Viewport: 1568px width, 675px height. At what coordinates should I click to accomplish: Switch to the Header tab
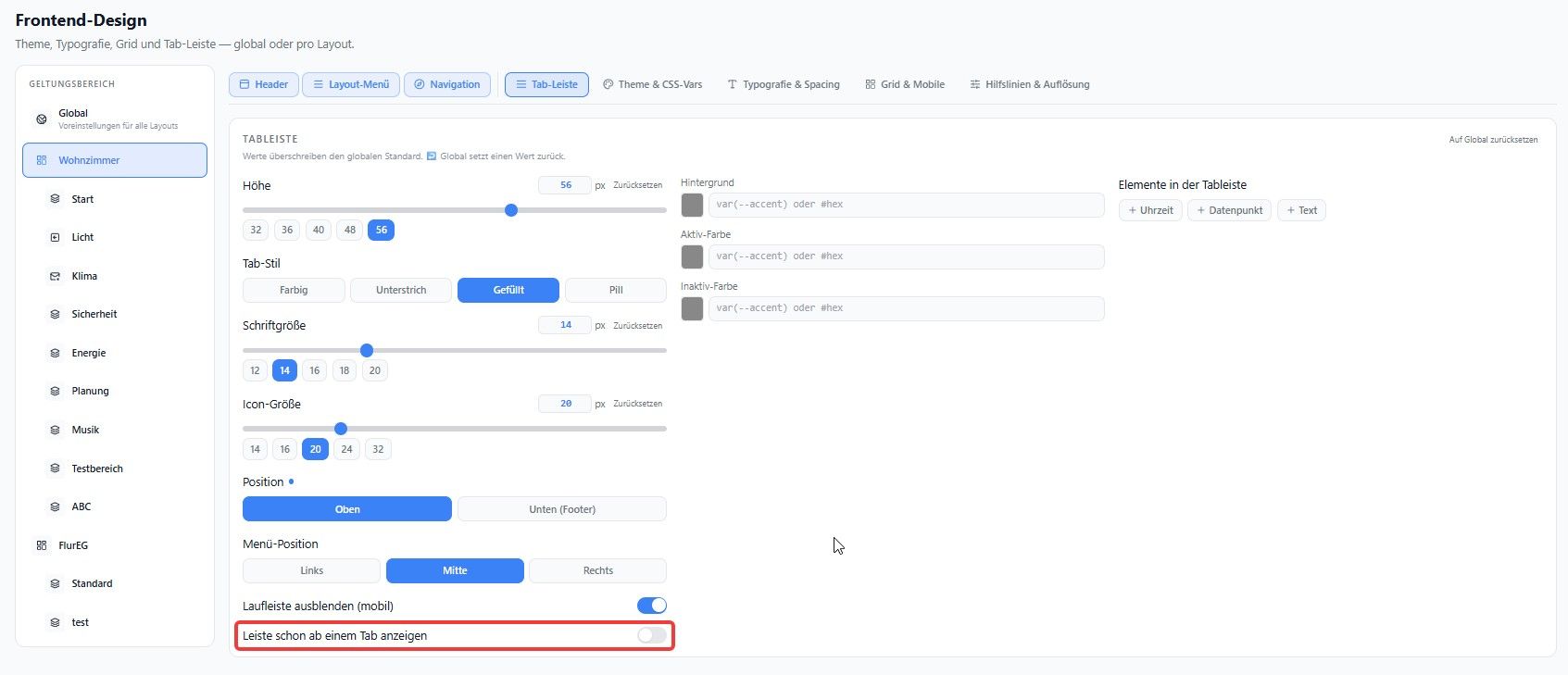coord(264,84)
